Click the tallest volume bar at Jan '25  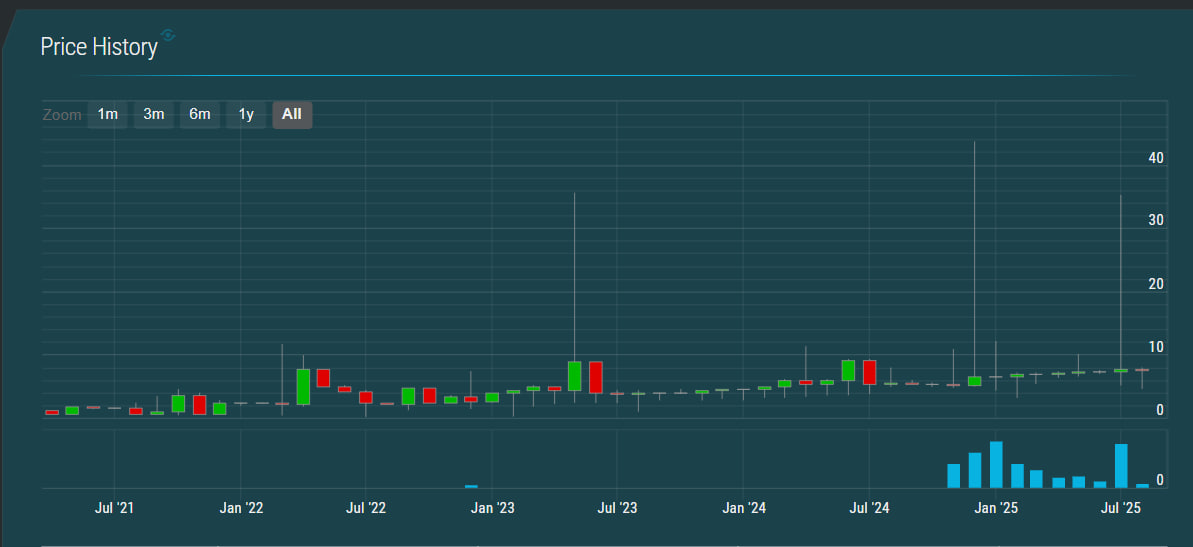tap(996, 464)
